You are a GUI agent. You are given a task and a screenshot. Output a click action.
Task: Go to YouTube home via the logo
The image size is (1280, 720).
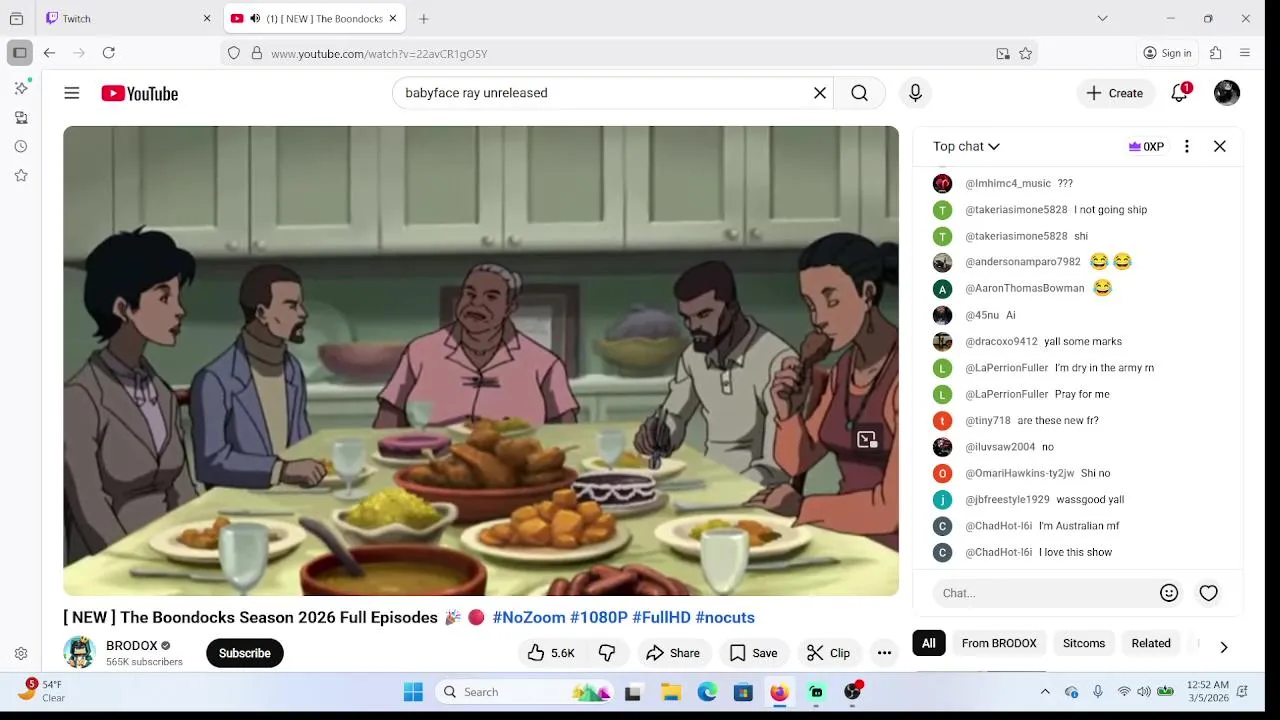point(139,93)
